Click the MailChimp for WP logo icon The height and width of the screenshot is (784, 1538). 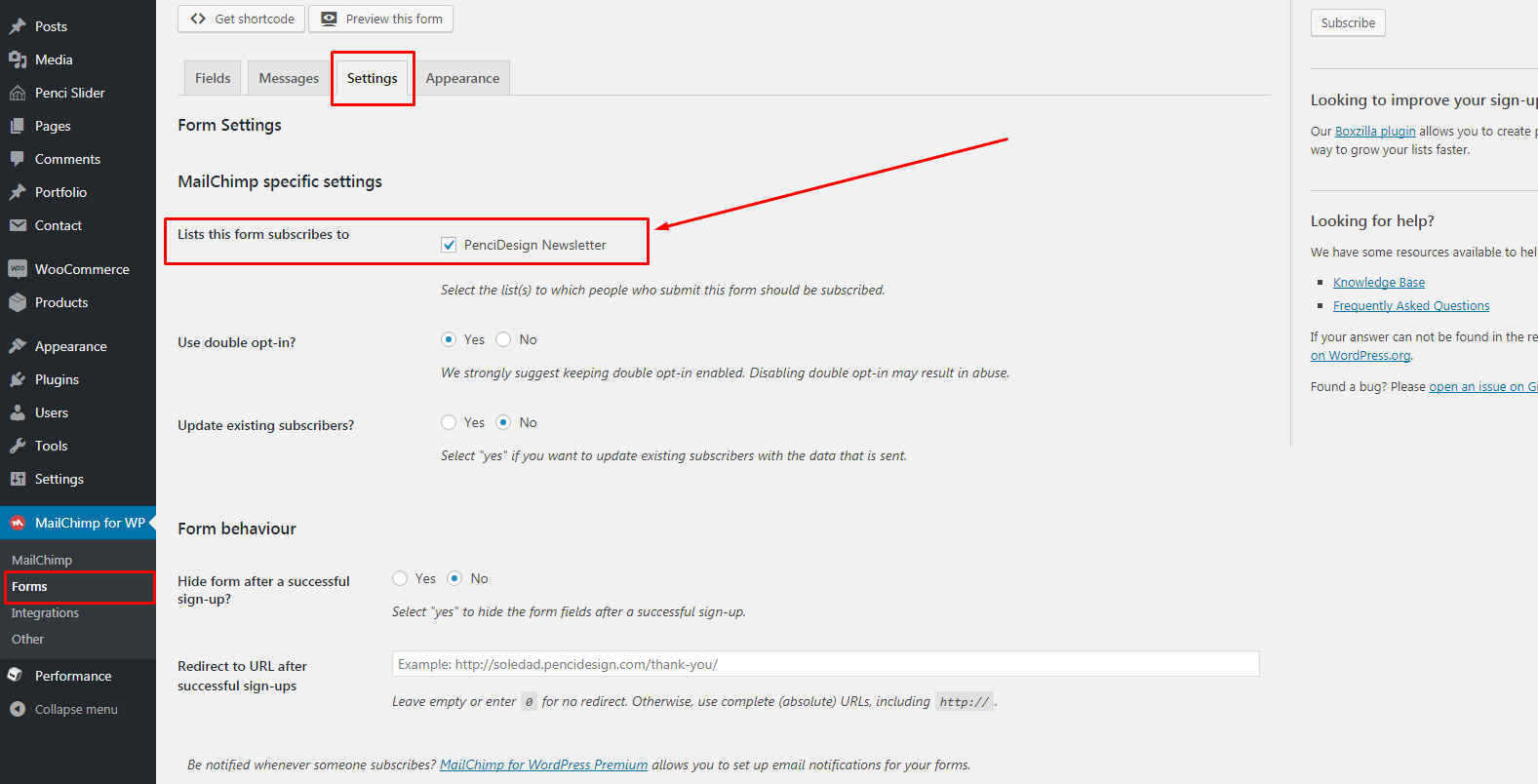18,523
